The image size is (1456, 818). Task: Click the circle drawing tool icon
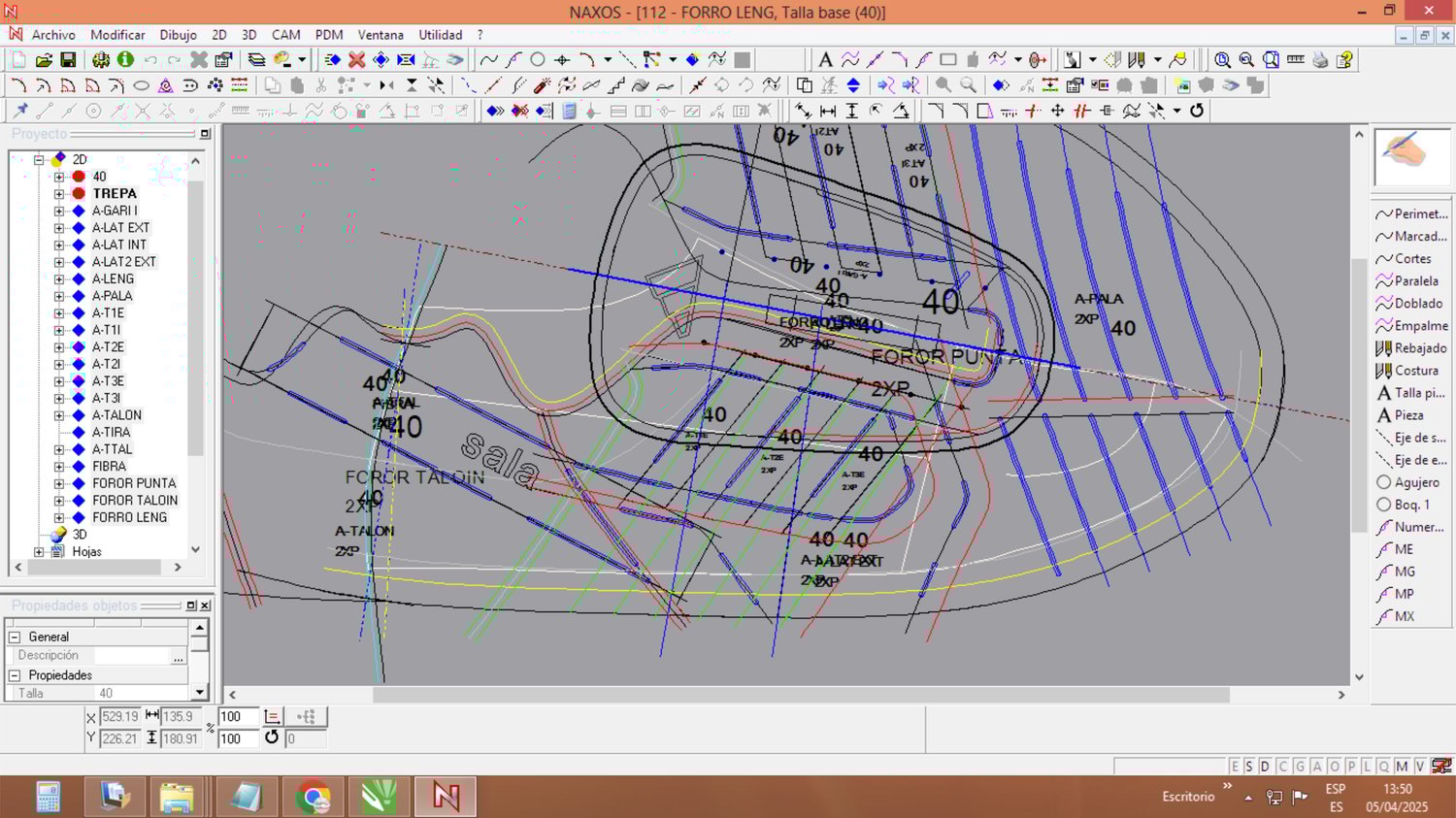[537, 60]
